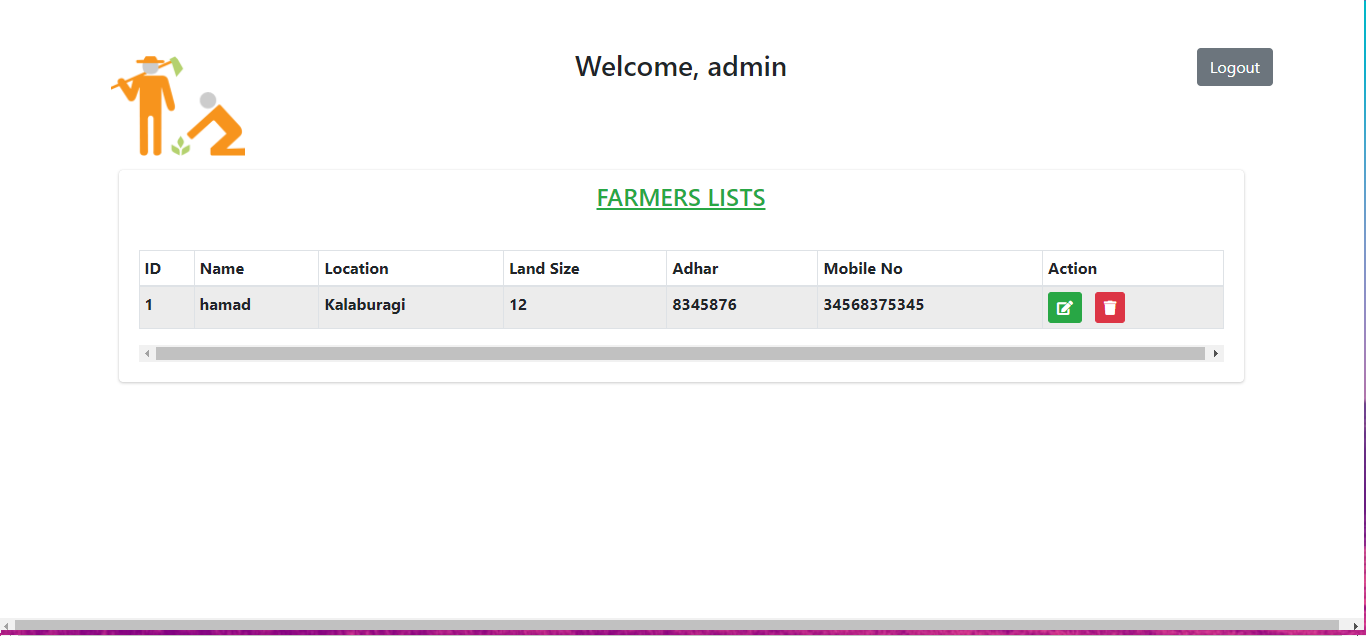Select the farmer logo image
Screen dimensions: 1366x636
[x=178, y=103]
